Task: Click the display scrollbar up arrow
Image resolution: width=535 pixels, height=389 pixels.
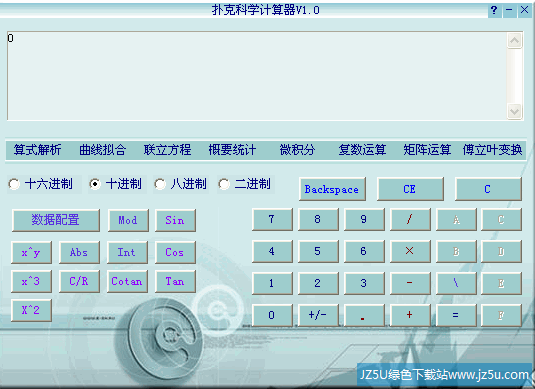Action: pyautogui.click(x=514, y=41)
